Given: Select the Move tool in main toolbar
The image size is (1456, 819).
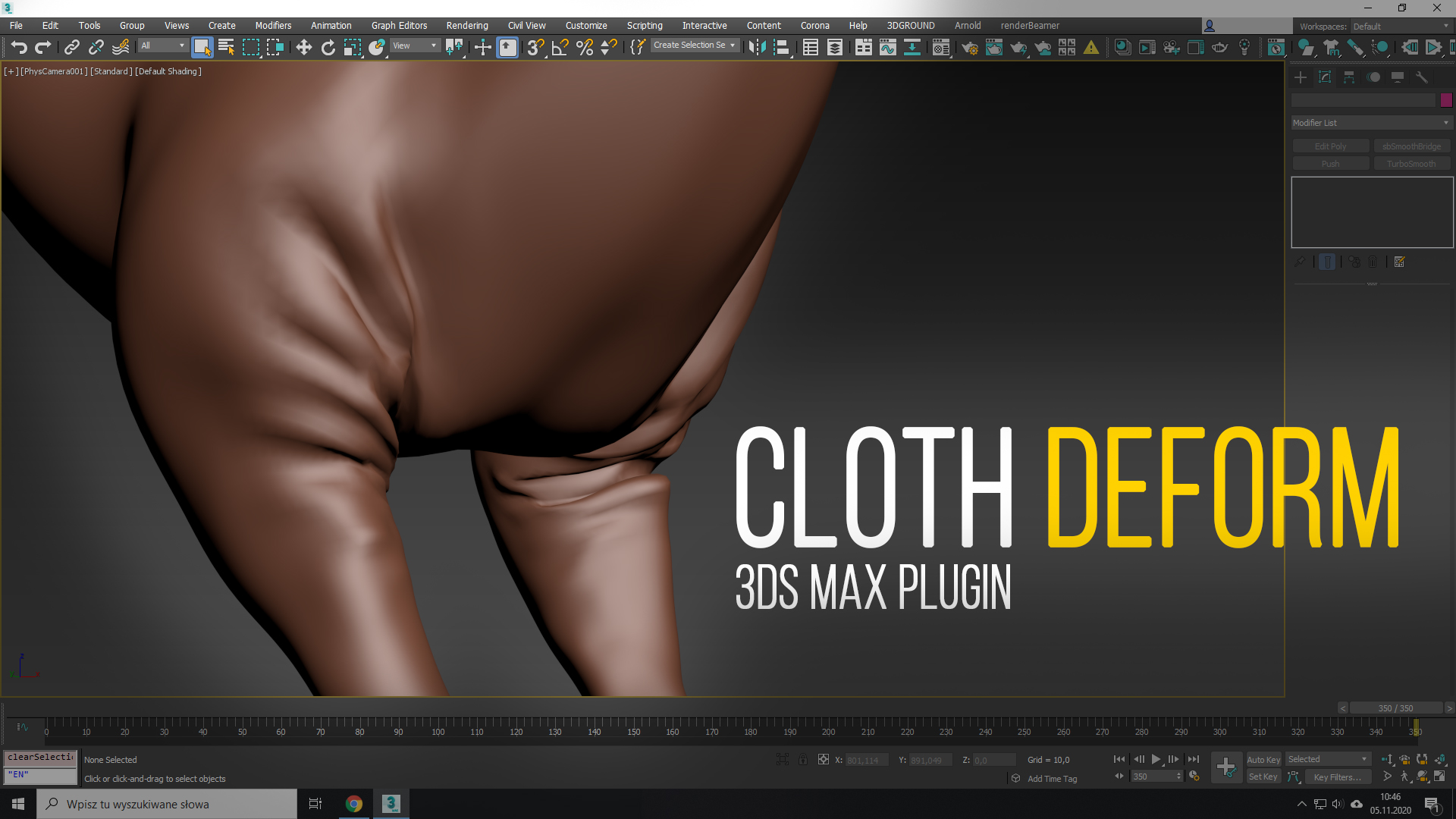Looking at the screenshot, I should 303,48.
